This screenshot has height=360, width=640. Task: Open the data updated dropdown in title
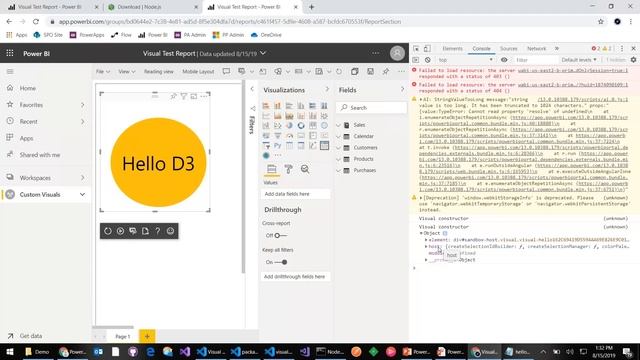pos(263,53)
